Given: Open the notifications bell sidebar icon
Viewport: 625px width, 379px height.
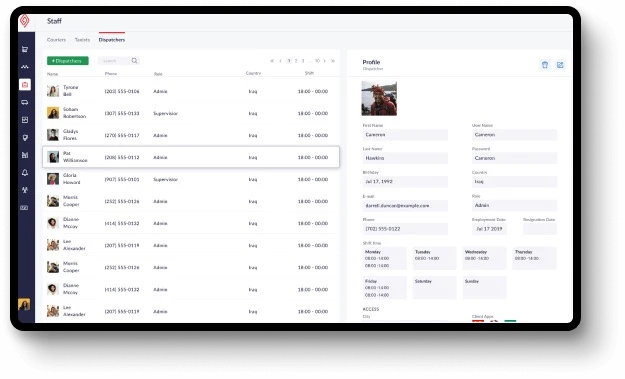Looking at the screenshot, I should coord(25,173).
